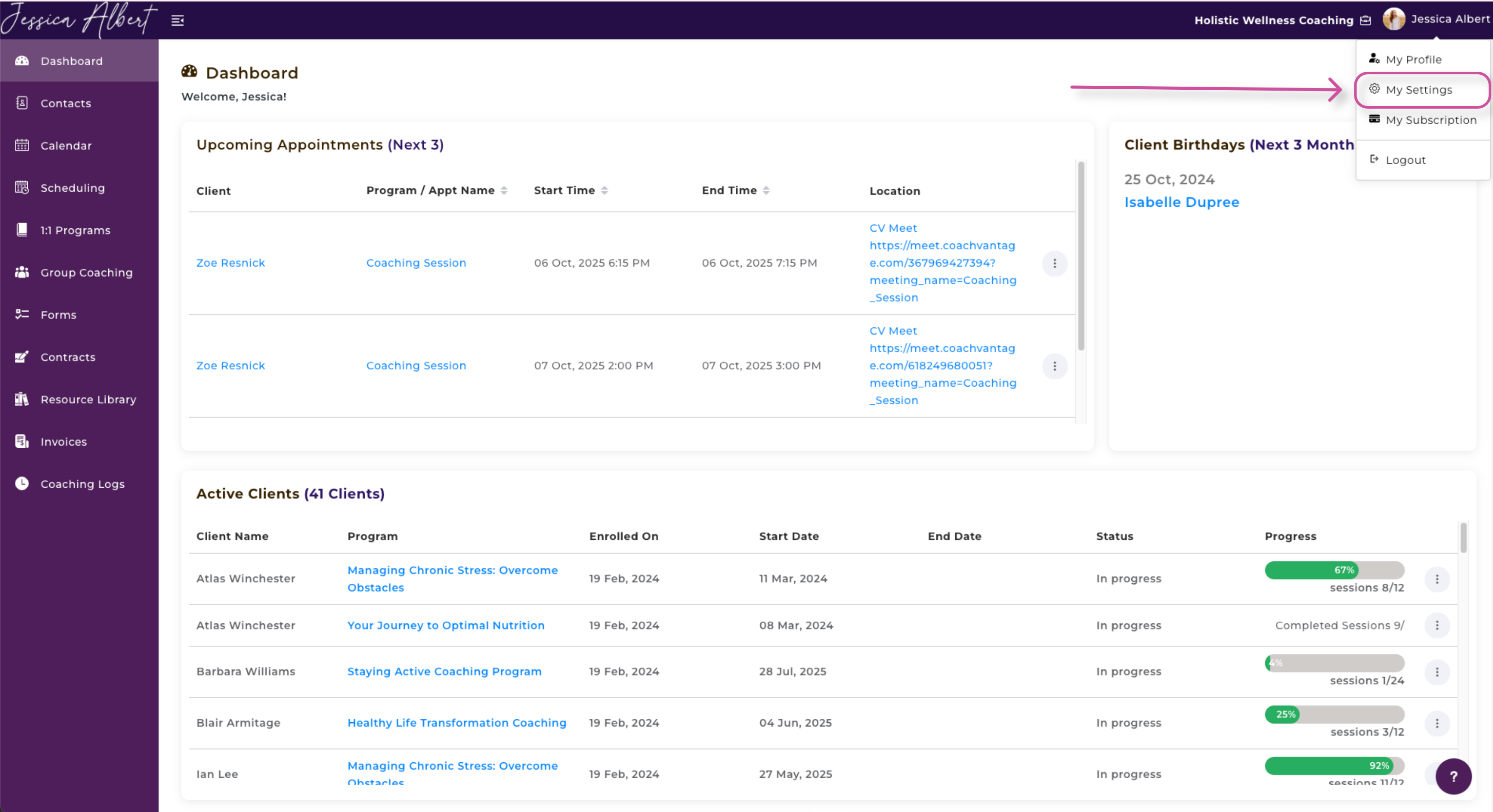Choose Logout in the user menu
Viewport: 1493px width, 812px height.
1405,160
